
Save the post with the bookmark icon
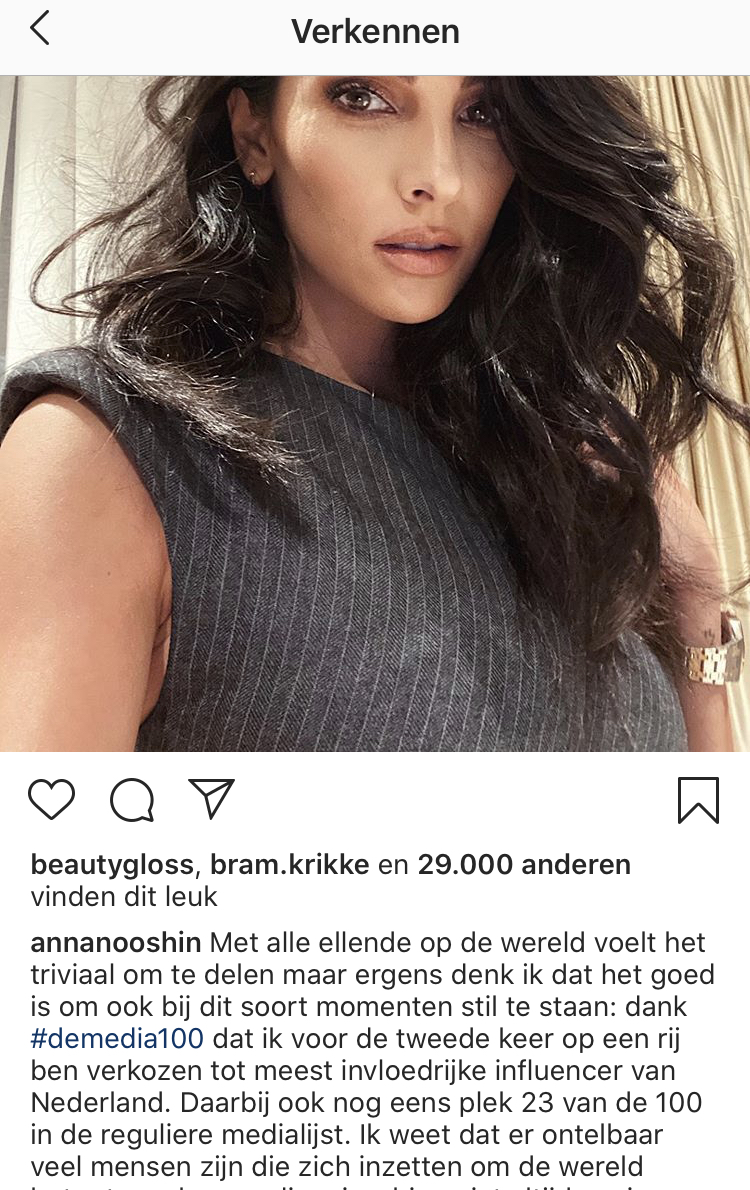698,800
